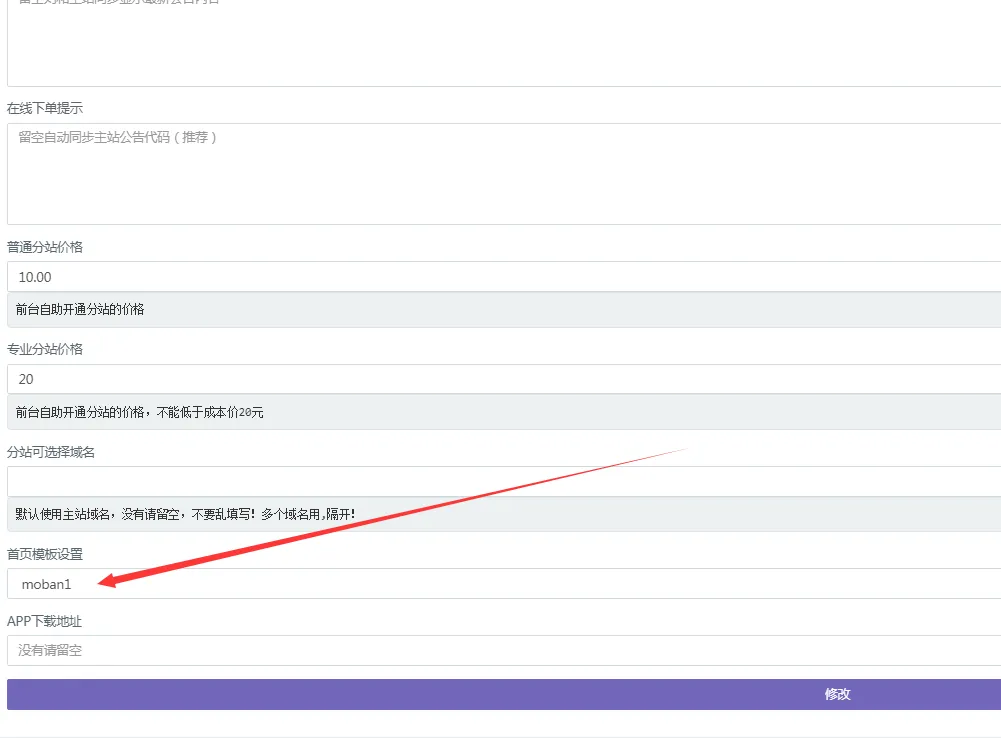Focus the APP下载地址 input field
1001x738 pixels.
pyautogui.click(x=500, y=651)
